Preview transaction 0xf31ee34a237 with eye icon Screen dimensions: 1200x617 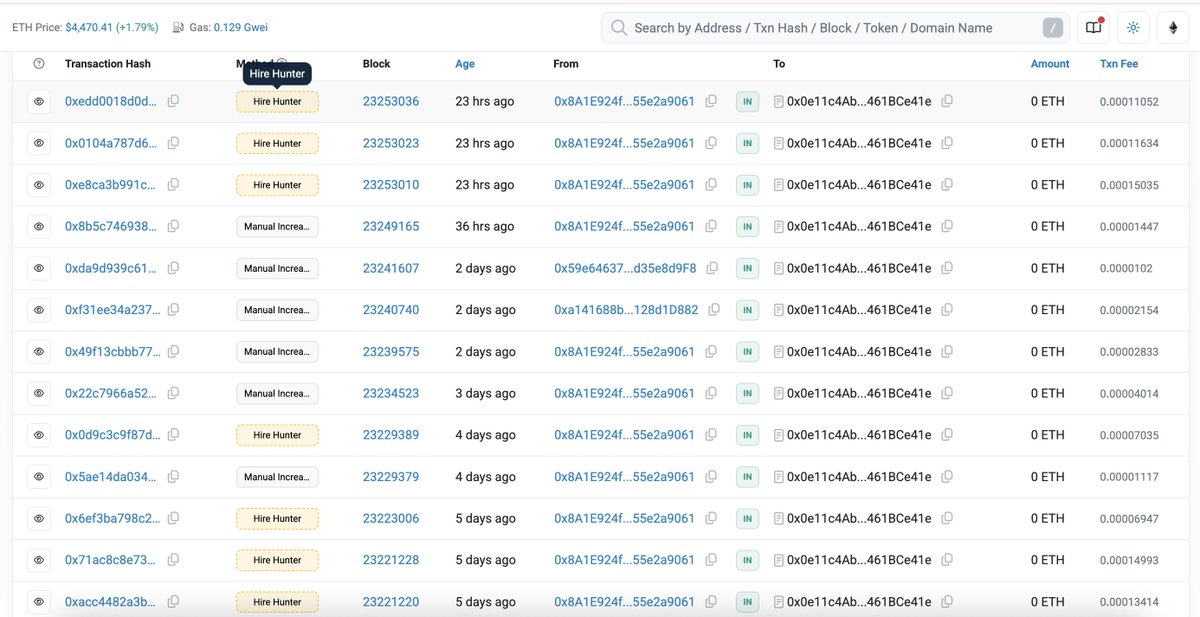(x=39, y=310)
